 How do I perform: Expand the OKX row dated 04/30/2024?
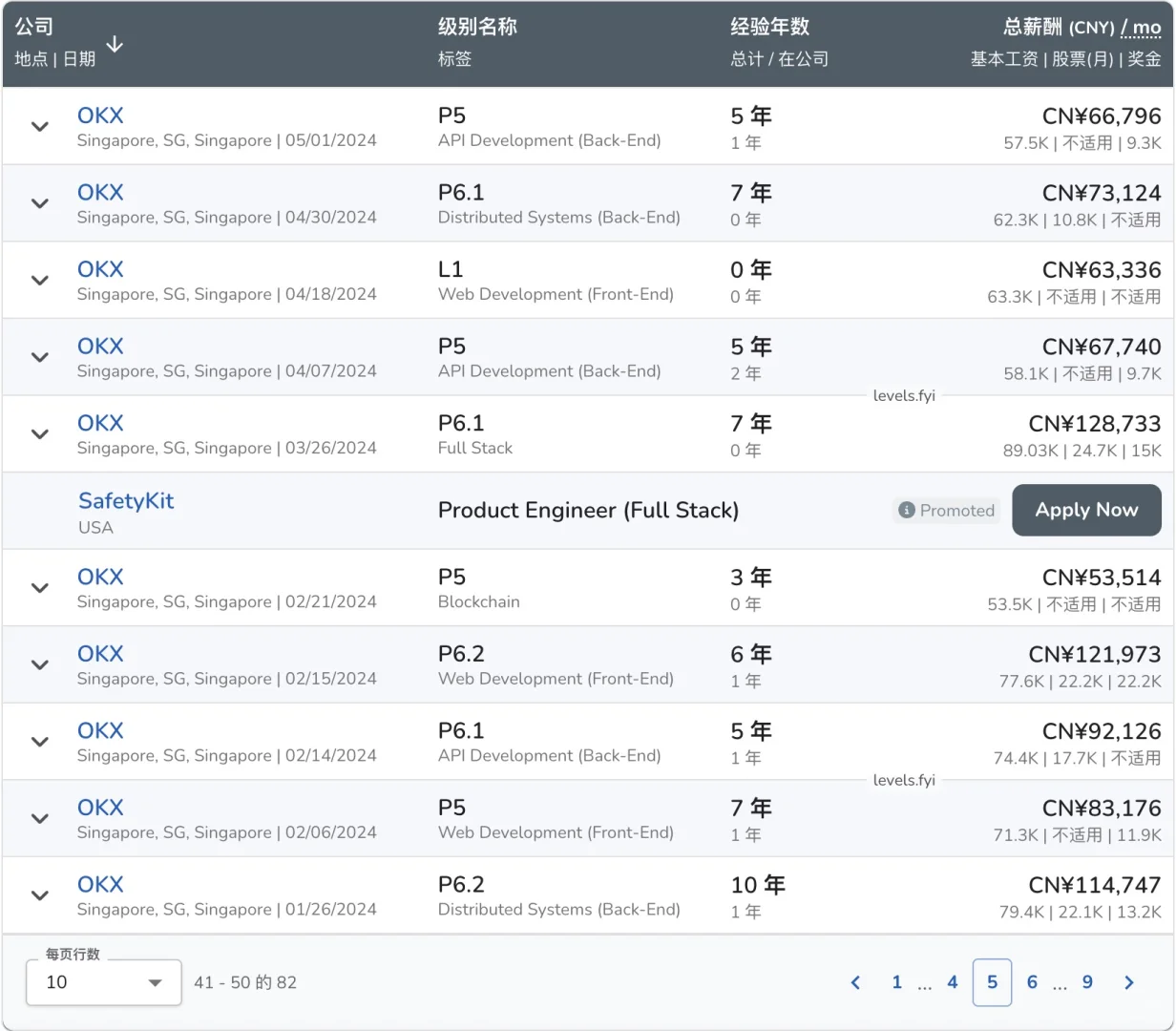40,203
